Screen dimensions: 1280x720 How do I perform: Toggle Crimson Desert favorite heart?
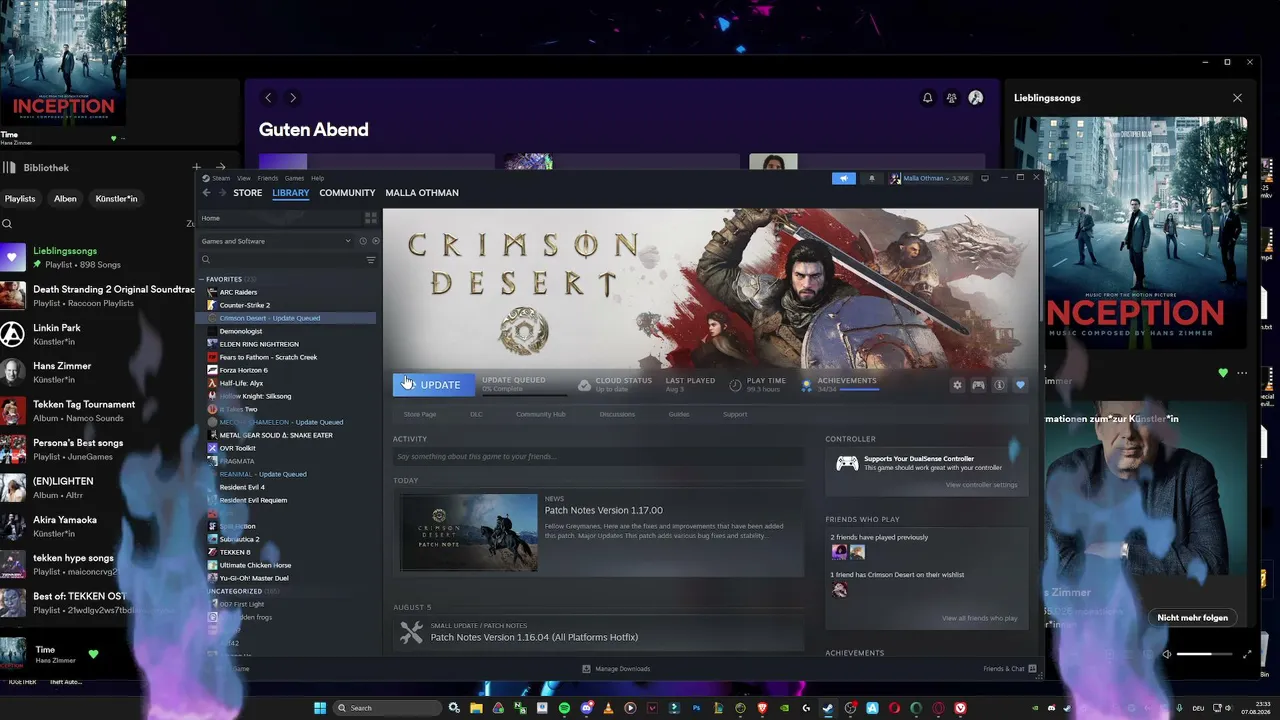(1020, 385)
